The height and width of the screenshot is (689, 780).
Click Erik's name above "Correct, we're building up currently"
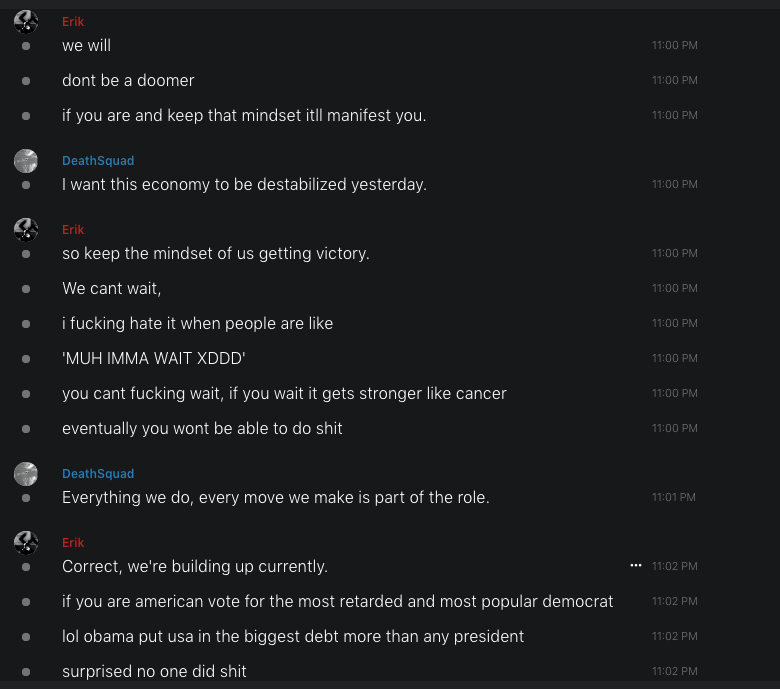(73, 543)
